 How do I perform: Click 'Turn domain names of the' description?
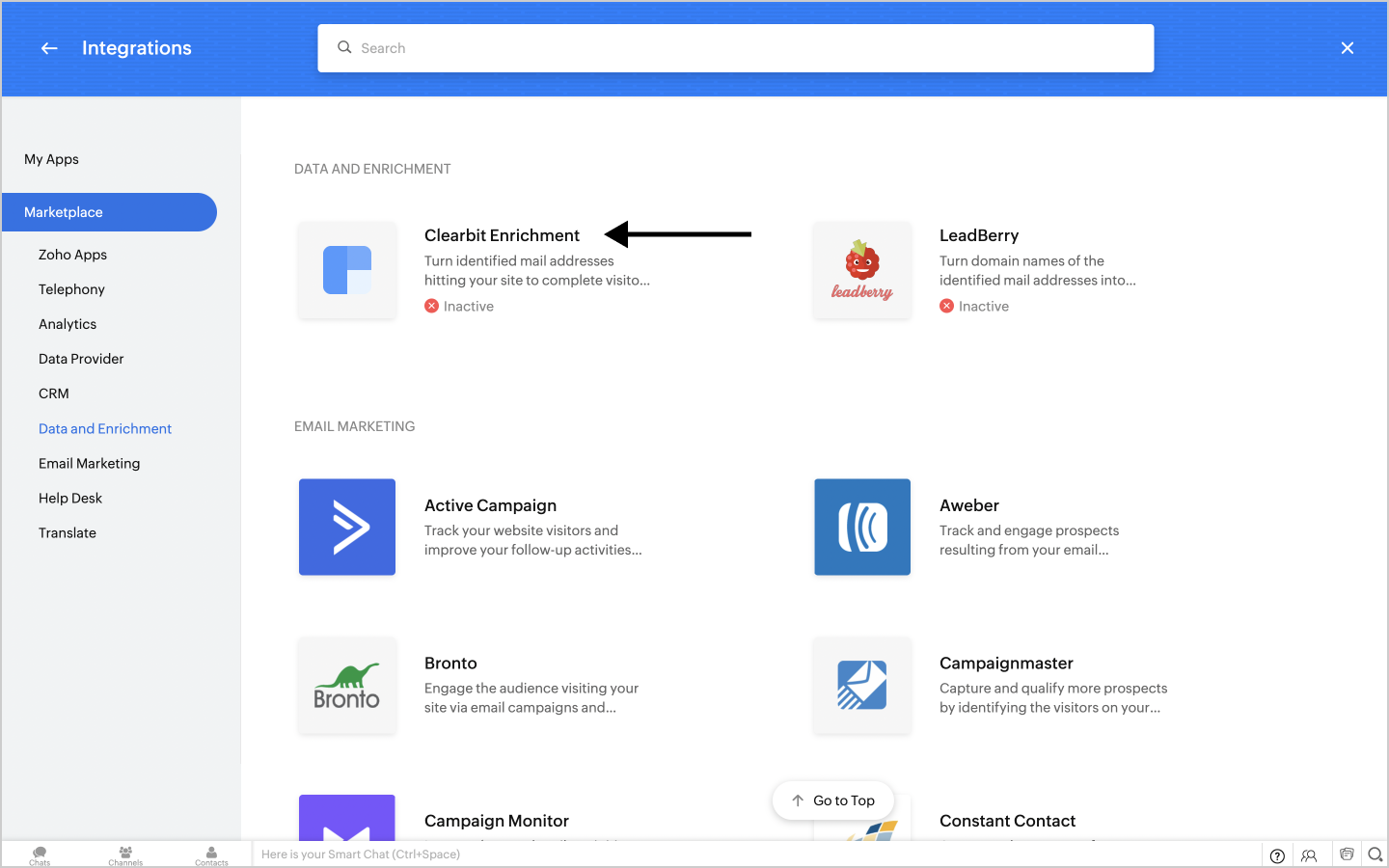click(1021, 260)
